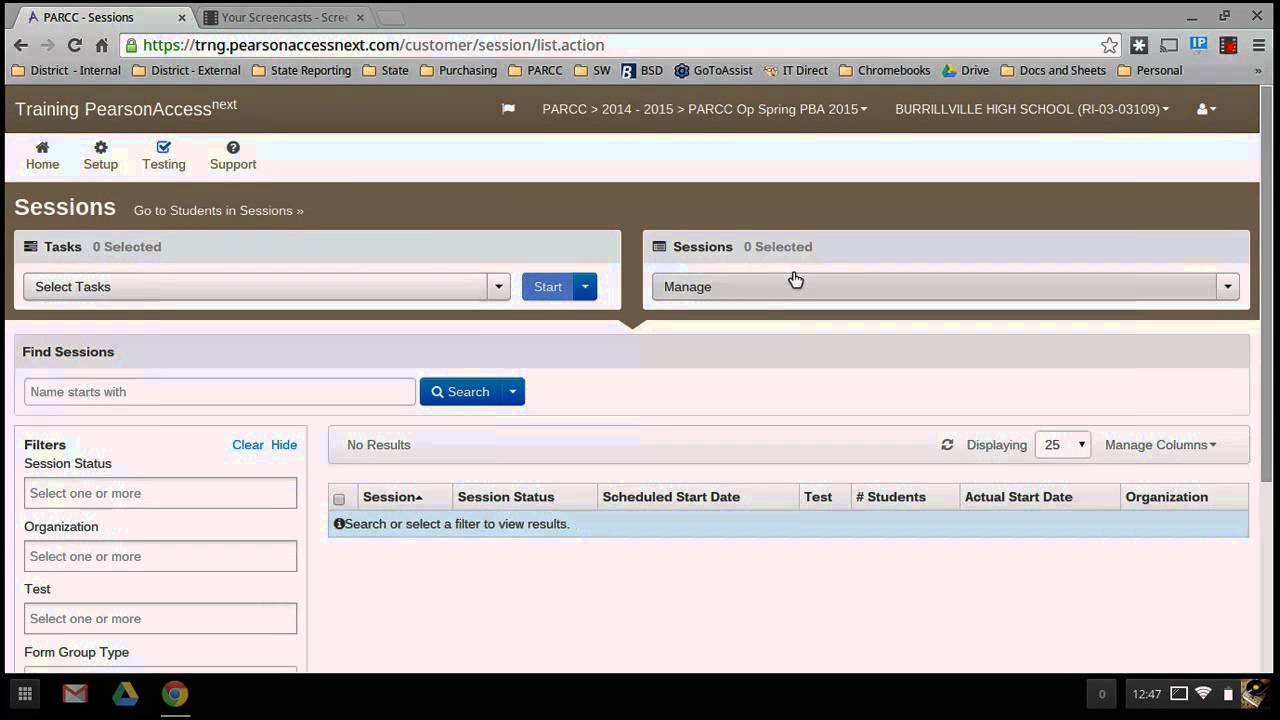This screenshot has height=720, width=1280.
Task: Click the red film extension icon
Action: tap(1229, 45)
